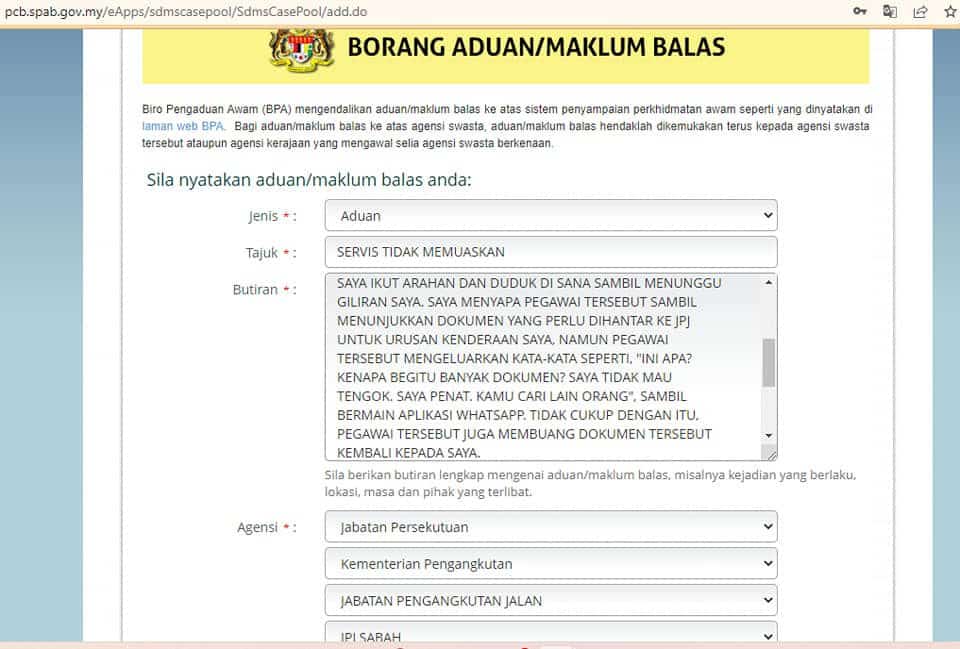This screenshot has width=960, height=649.
Task: Click the browser URL address text
Action: [186, 12]
